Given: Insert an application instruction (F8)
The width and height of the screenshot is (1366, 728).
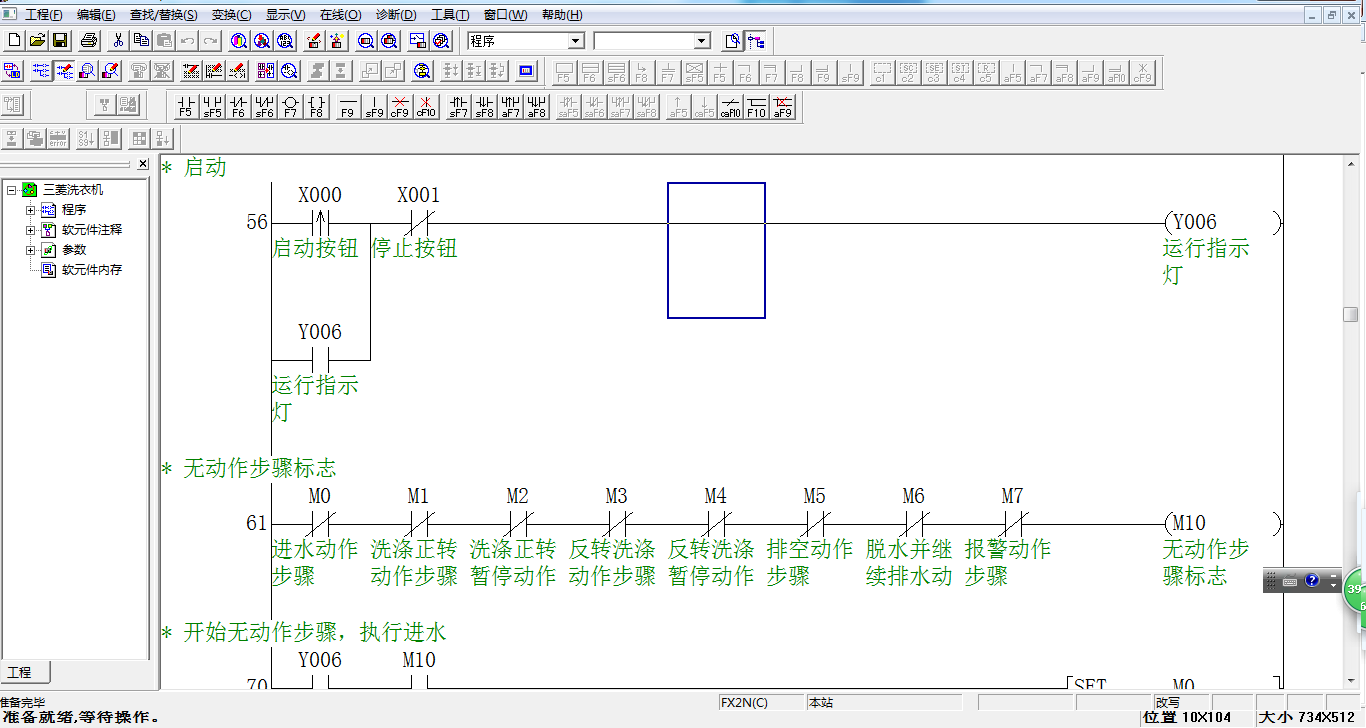Looking at the screenshot, I should (316, 106).
